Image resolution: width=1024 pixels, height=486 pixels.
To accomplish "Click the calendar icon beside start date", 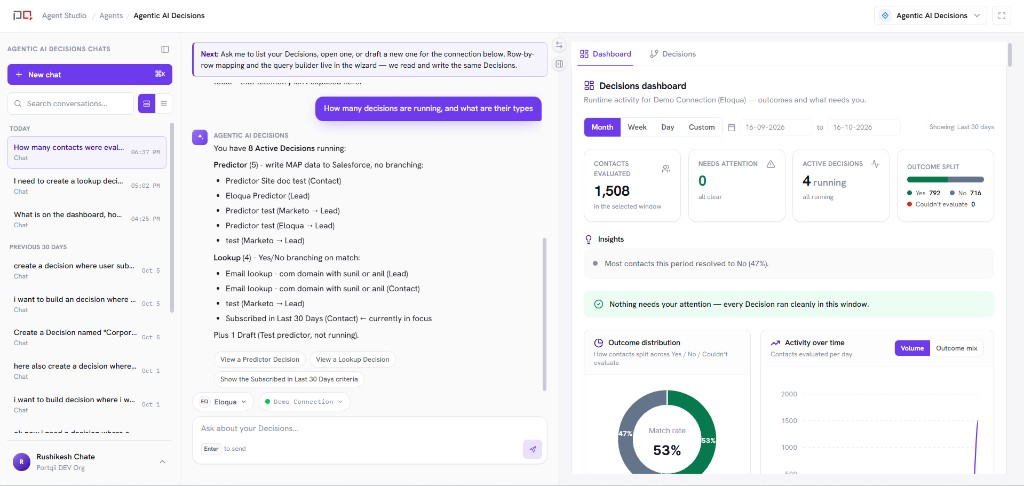I will [731, 127].
